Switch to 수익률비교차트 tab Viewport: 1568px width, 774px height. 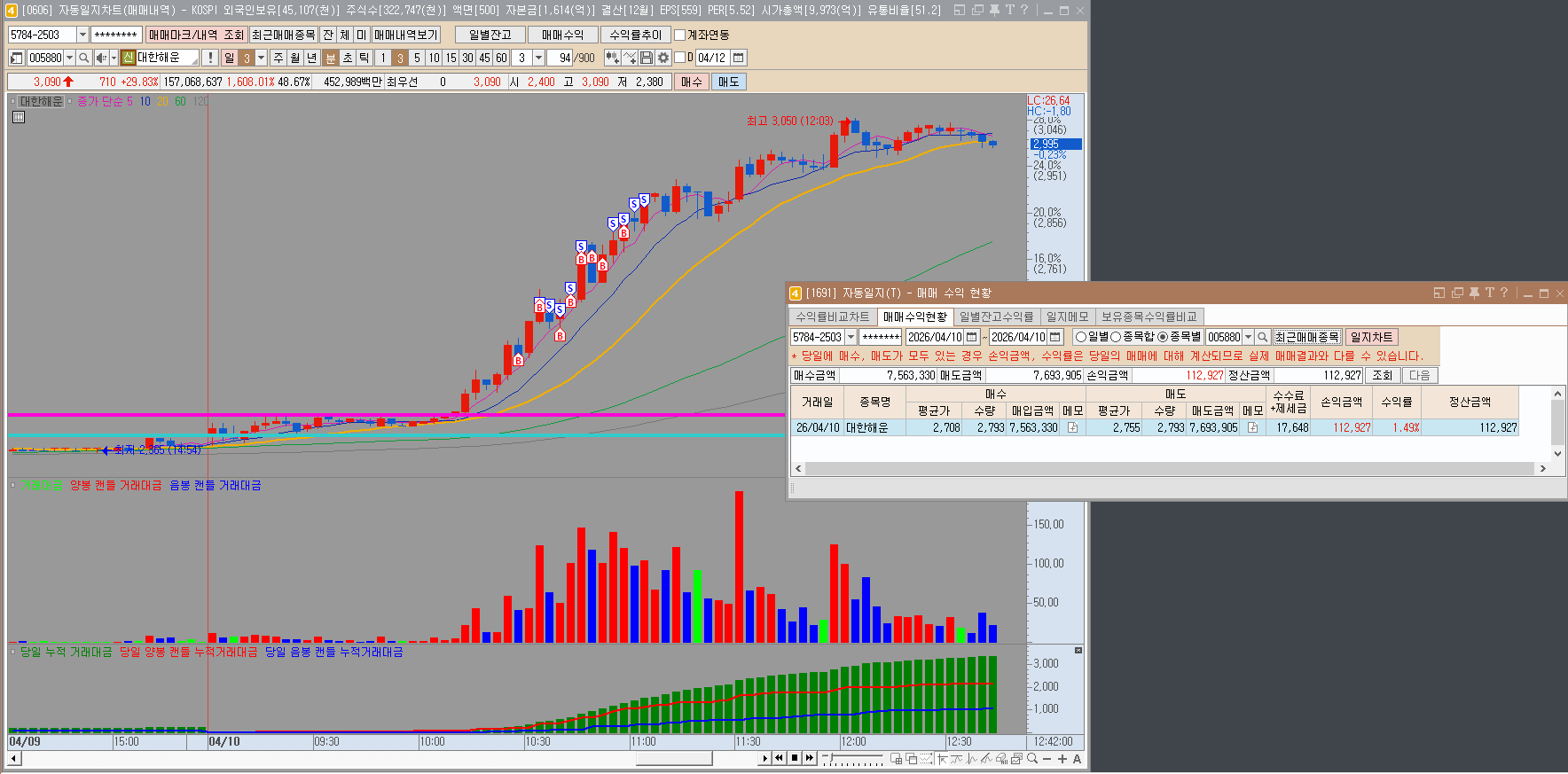(x=833, y=317)
